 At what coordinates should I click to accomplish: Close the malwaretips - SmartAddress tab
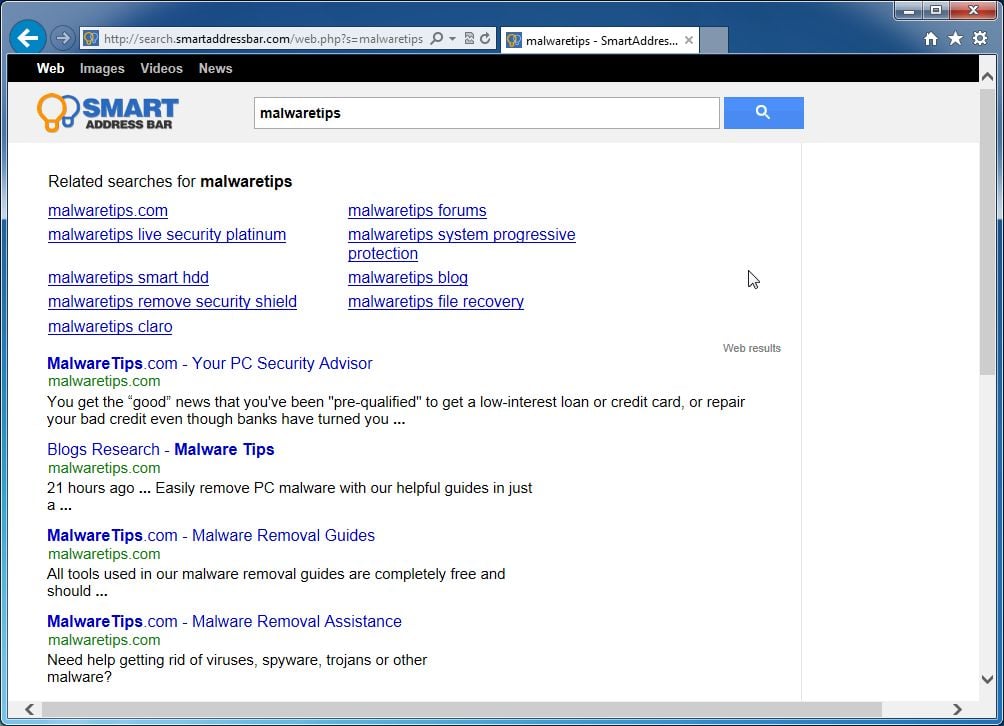pos(688,40)
